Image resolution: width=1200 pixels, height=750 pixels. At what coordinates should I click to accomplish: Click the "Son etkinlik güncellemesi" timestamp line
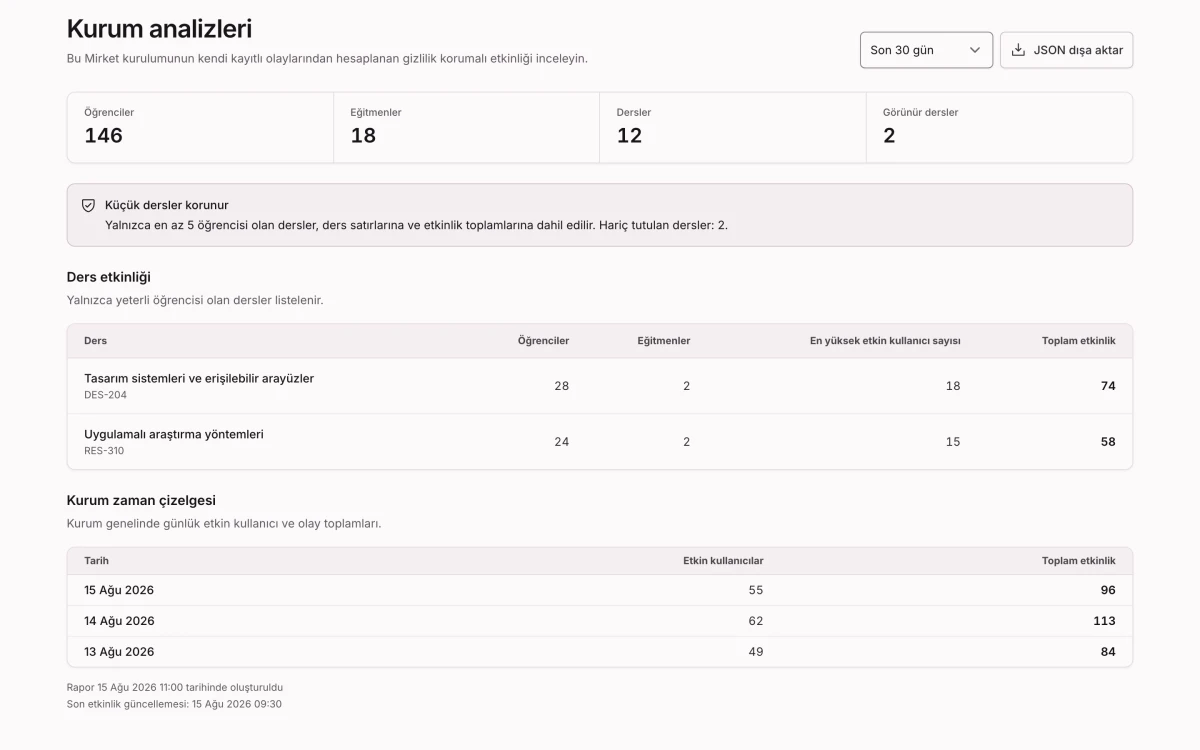coord(174,704)
